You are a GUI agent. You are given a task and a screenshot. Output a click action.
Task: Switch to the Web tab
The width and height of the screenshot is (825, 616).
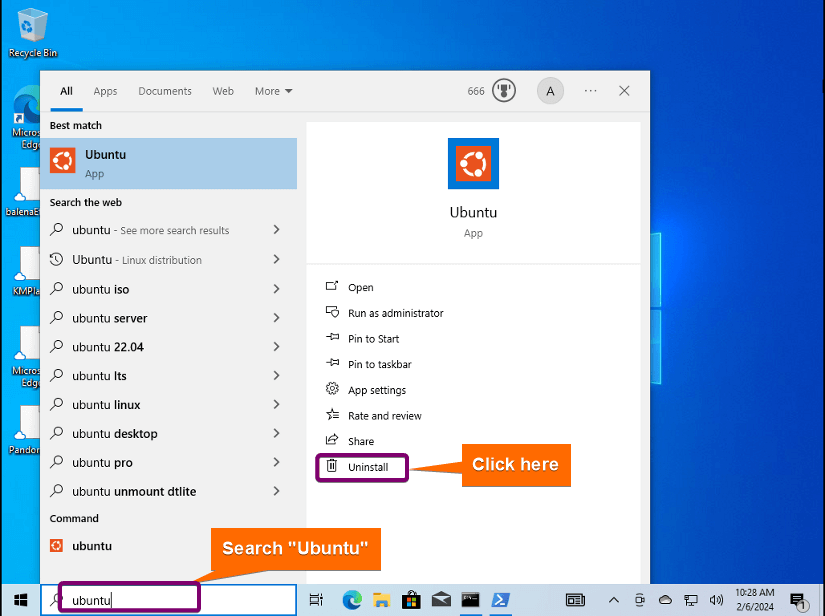tap(223, 91)
